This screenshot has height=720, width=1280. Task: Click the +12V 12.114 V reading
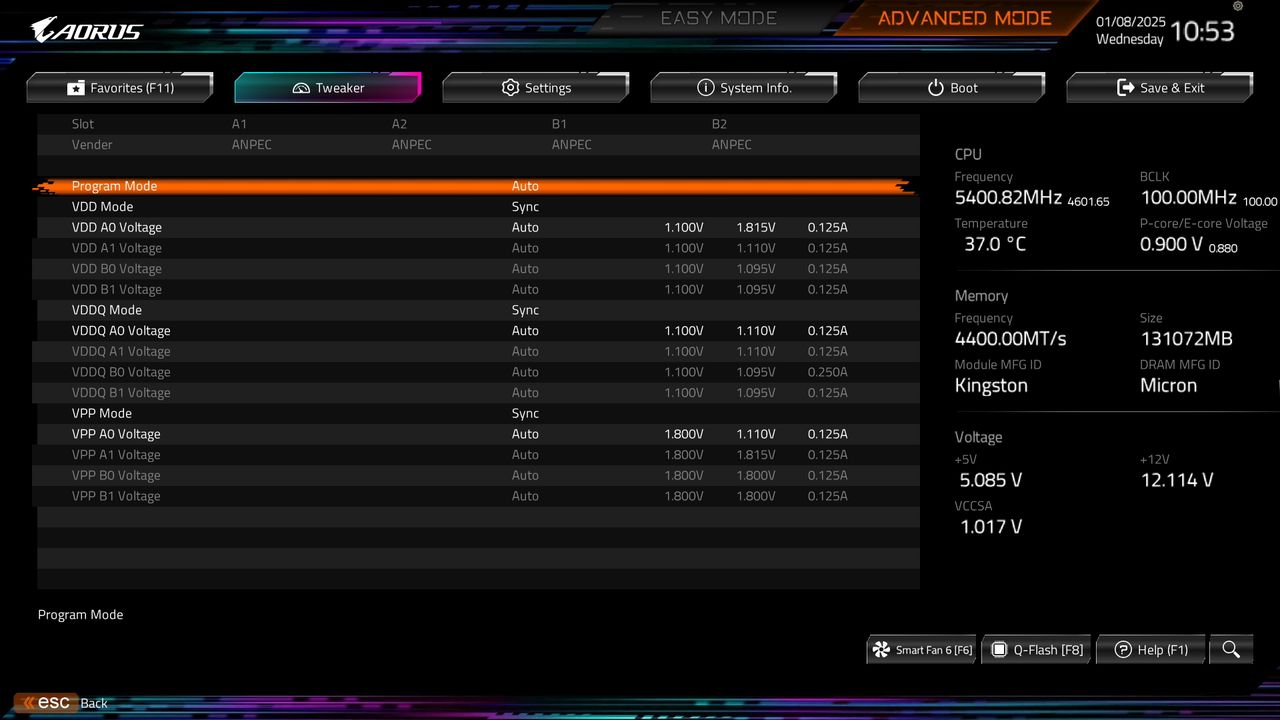(x=1177, y=480)
